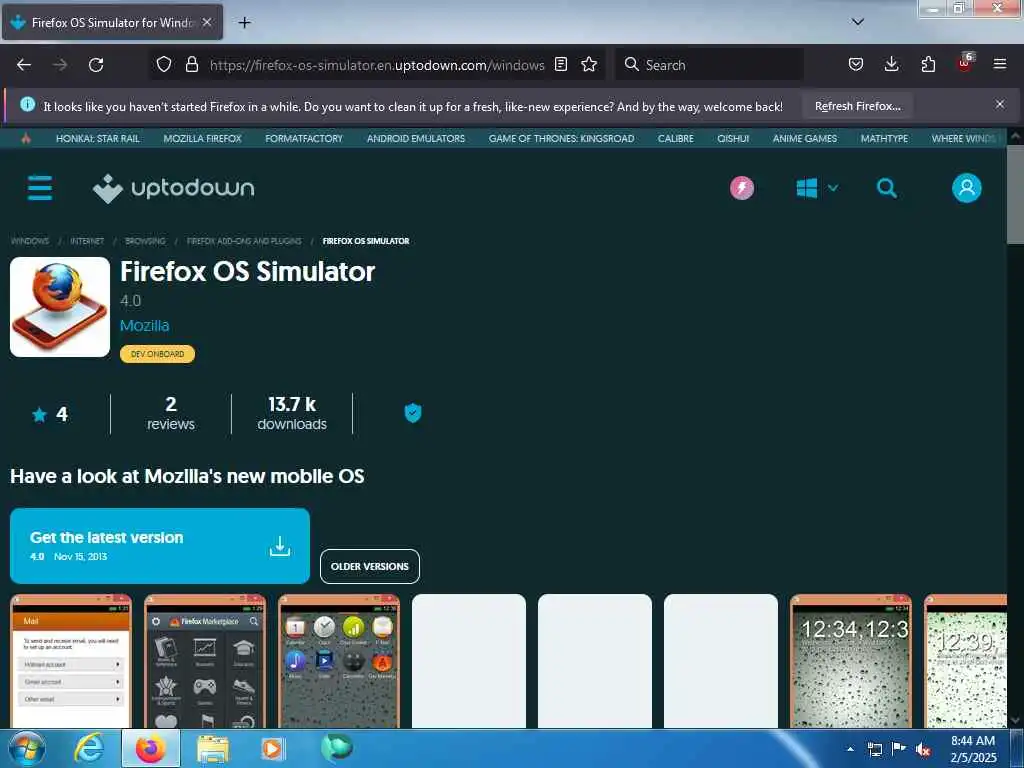
Task: Open HONKAI: STAR RAIL trending link
Action: tap(98, 138)
